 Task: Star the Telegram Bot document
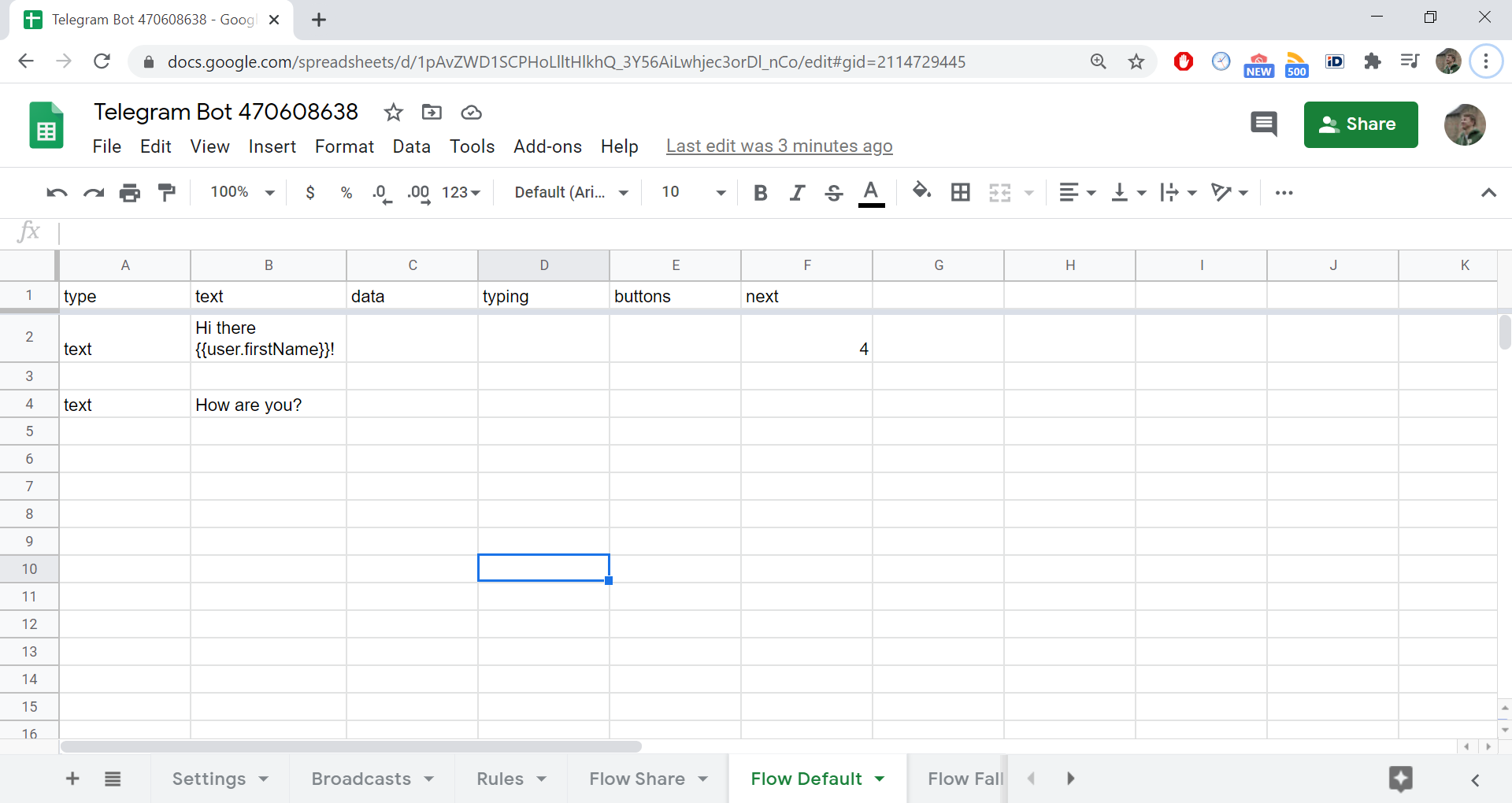393,113
